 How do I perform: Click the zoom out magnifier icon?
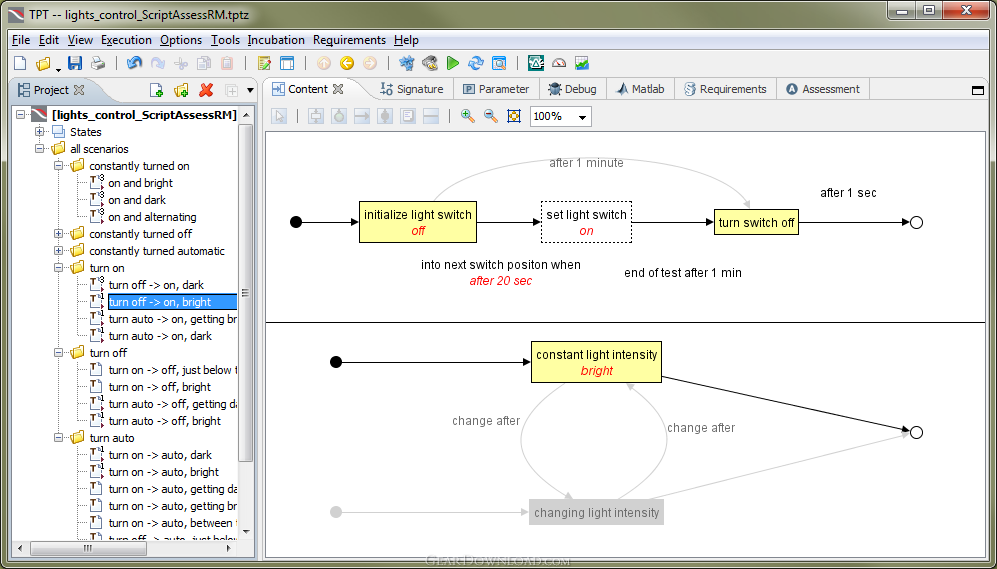490,116
